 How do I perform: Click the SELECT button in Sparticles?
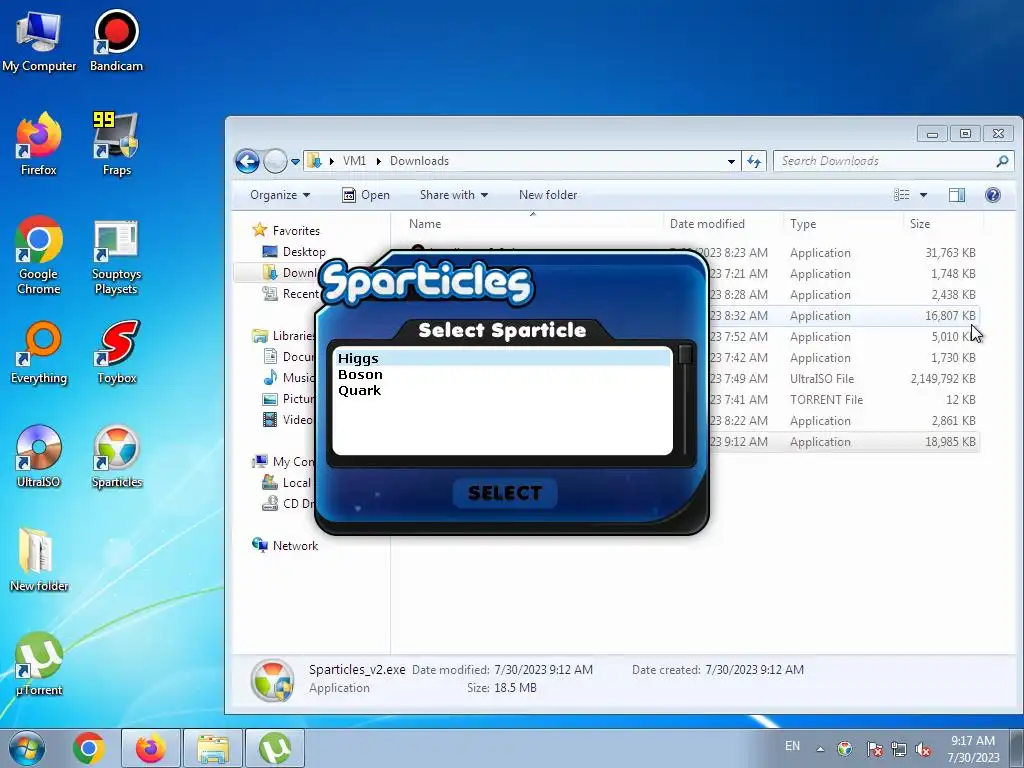505,492
